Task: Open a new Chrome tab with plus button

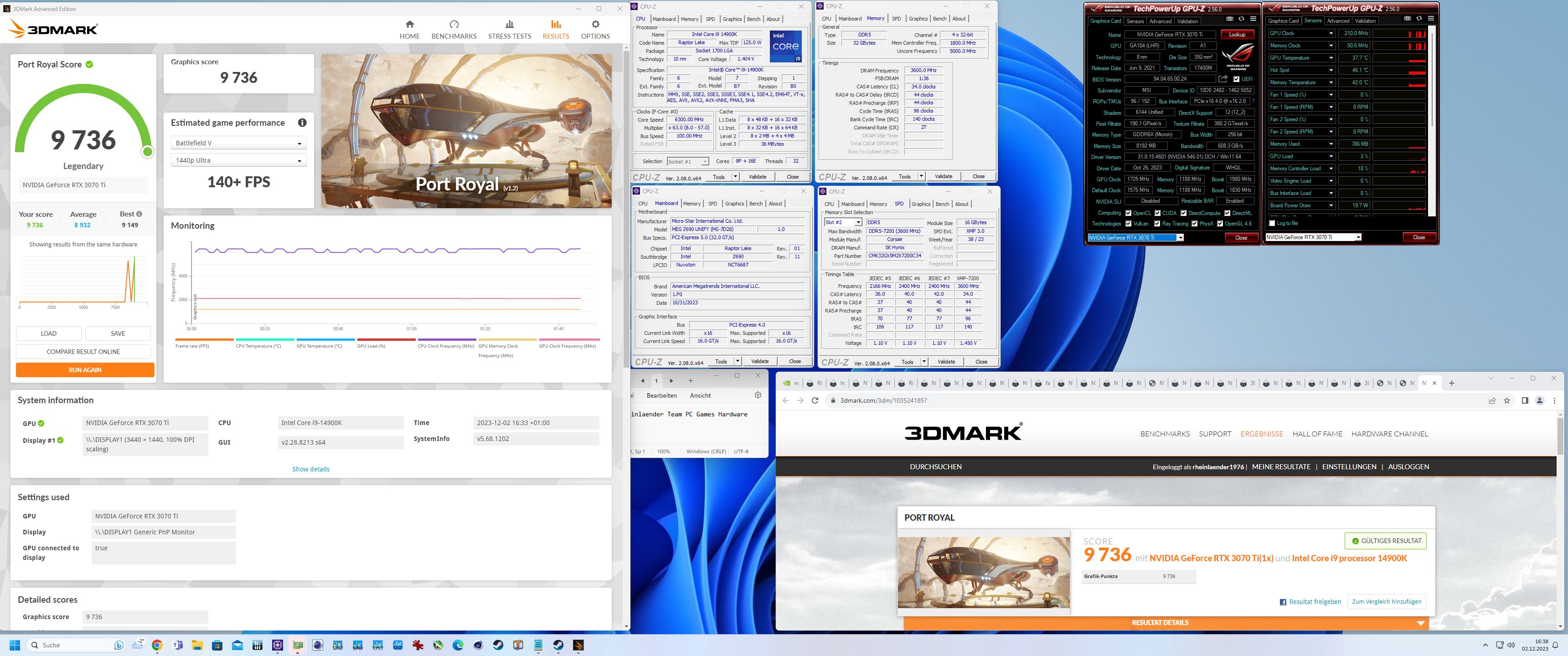Action: (1452, 383)
